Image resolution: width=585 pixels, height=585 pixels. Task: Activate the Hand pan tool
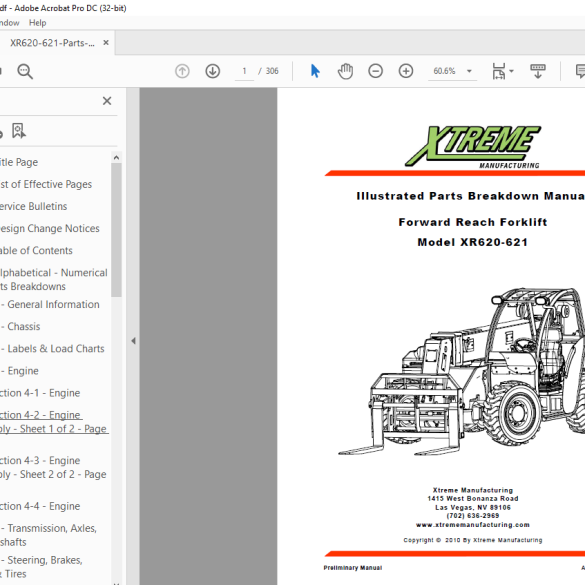point(345,71)
